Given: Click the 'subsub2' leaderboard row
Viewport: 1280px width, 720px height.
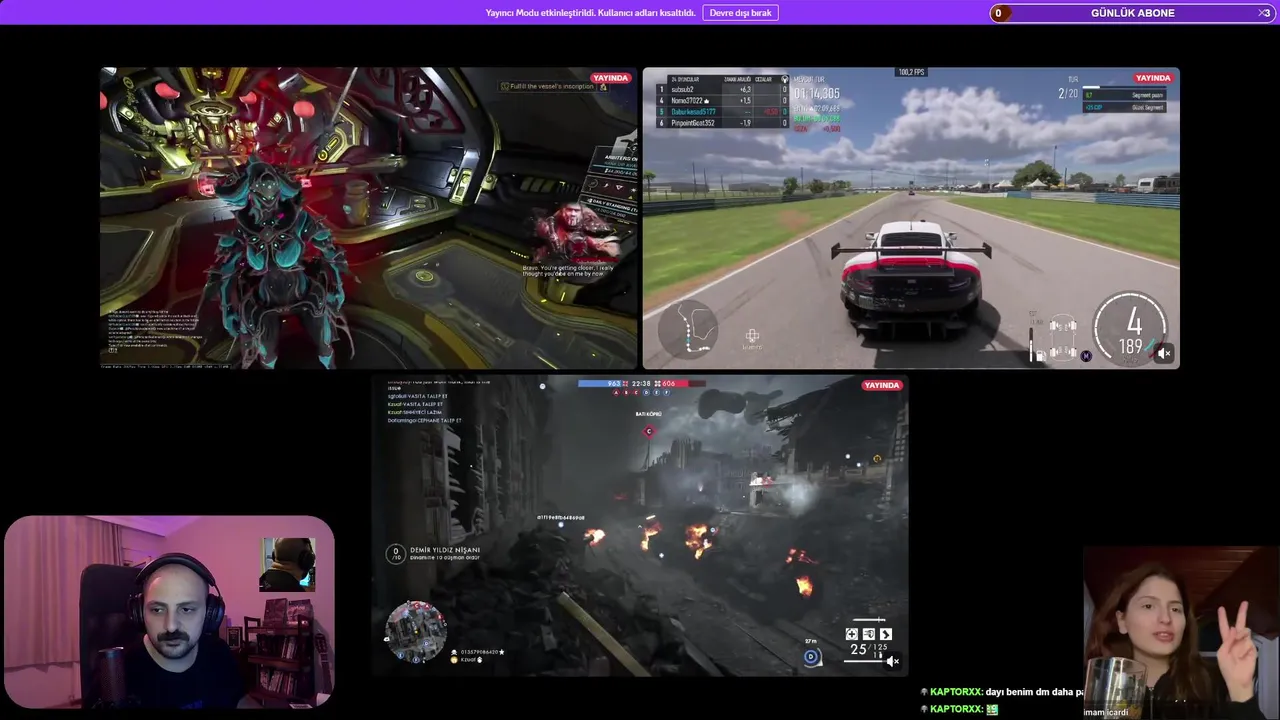Looking at the screenshot, I should [721, 89].
